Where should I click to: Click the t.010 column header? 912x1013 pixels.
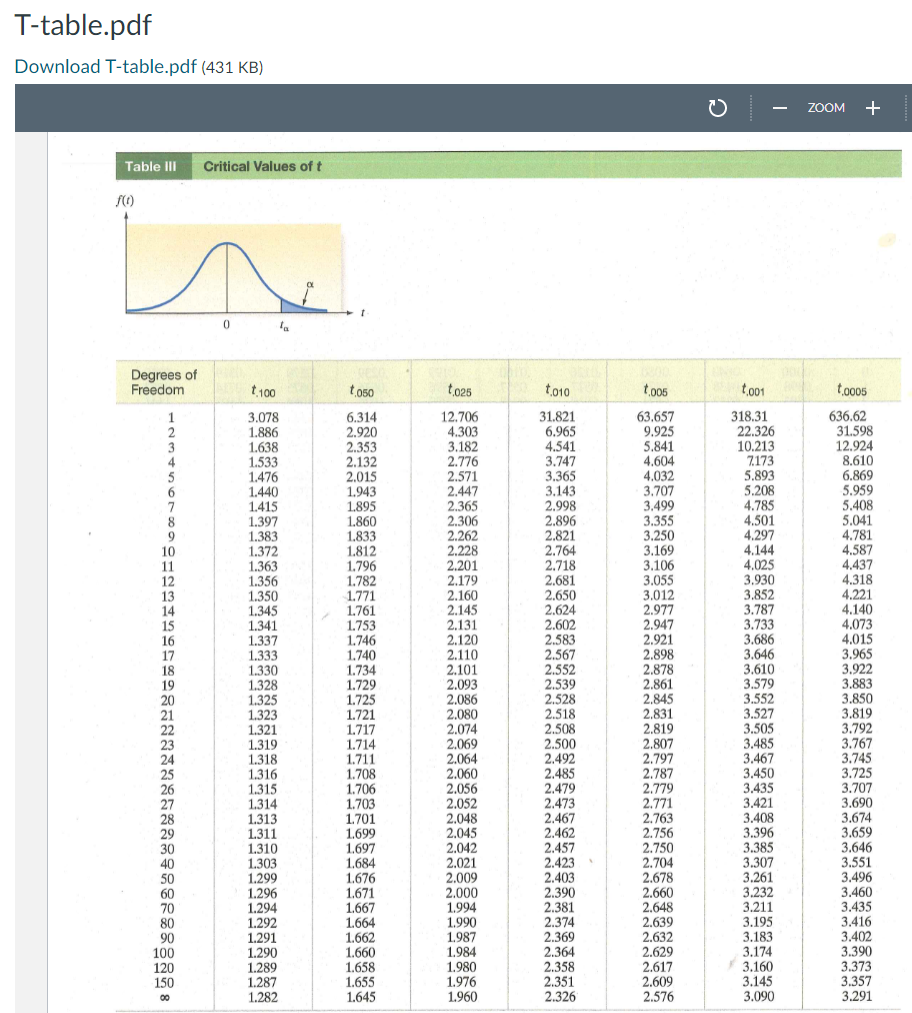(557, 390)
